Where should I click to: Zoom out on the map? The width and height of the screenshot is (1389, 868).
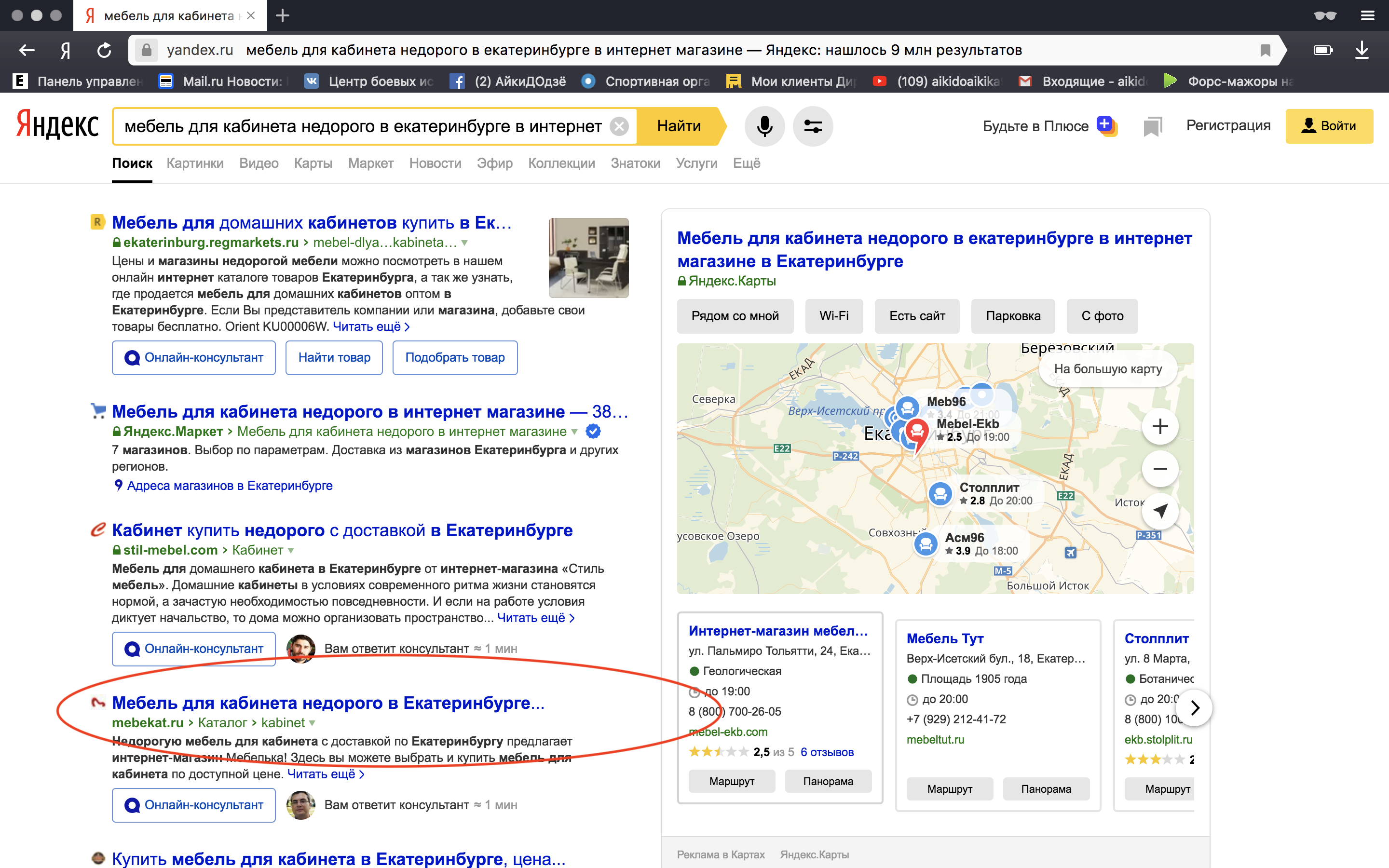pyautogui.click(x=1159, y=468)
